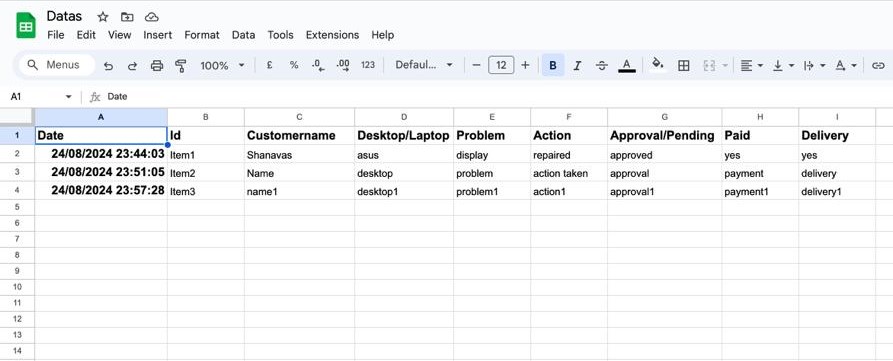Move document using folder icon
The height and width of the screenshot is (361, 893).
click(127, 17)
